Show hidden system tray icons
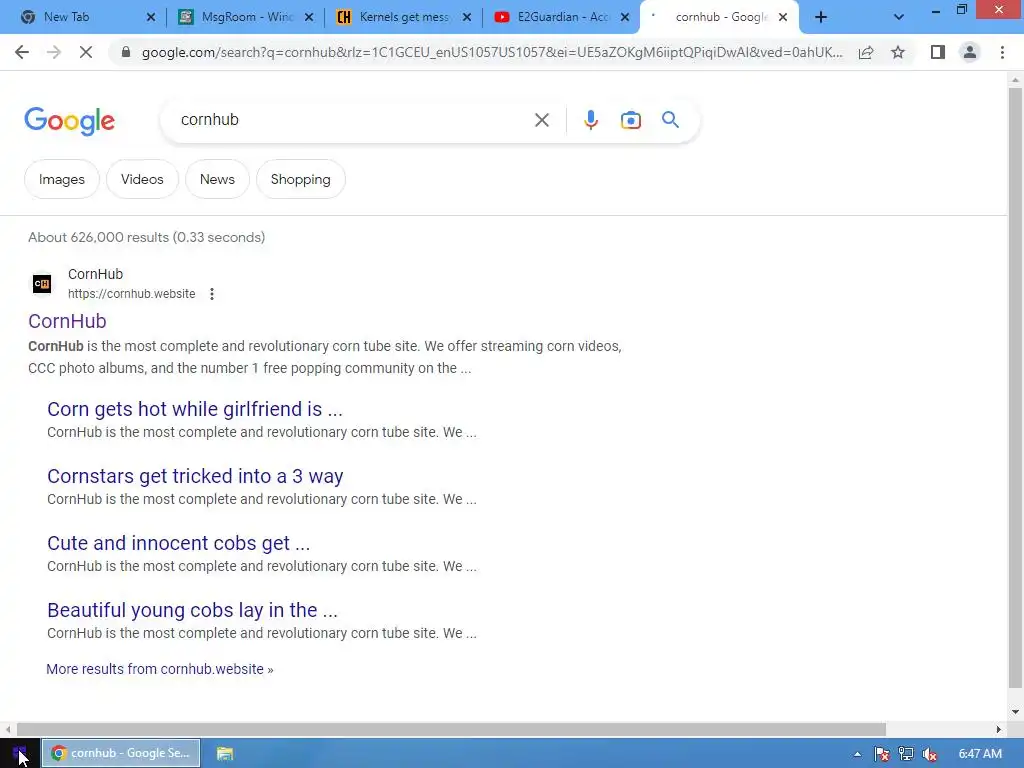The image size is (1024, 768). [x=857, y=754]
